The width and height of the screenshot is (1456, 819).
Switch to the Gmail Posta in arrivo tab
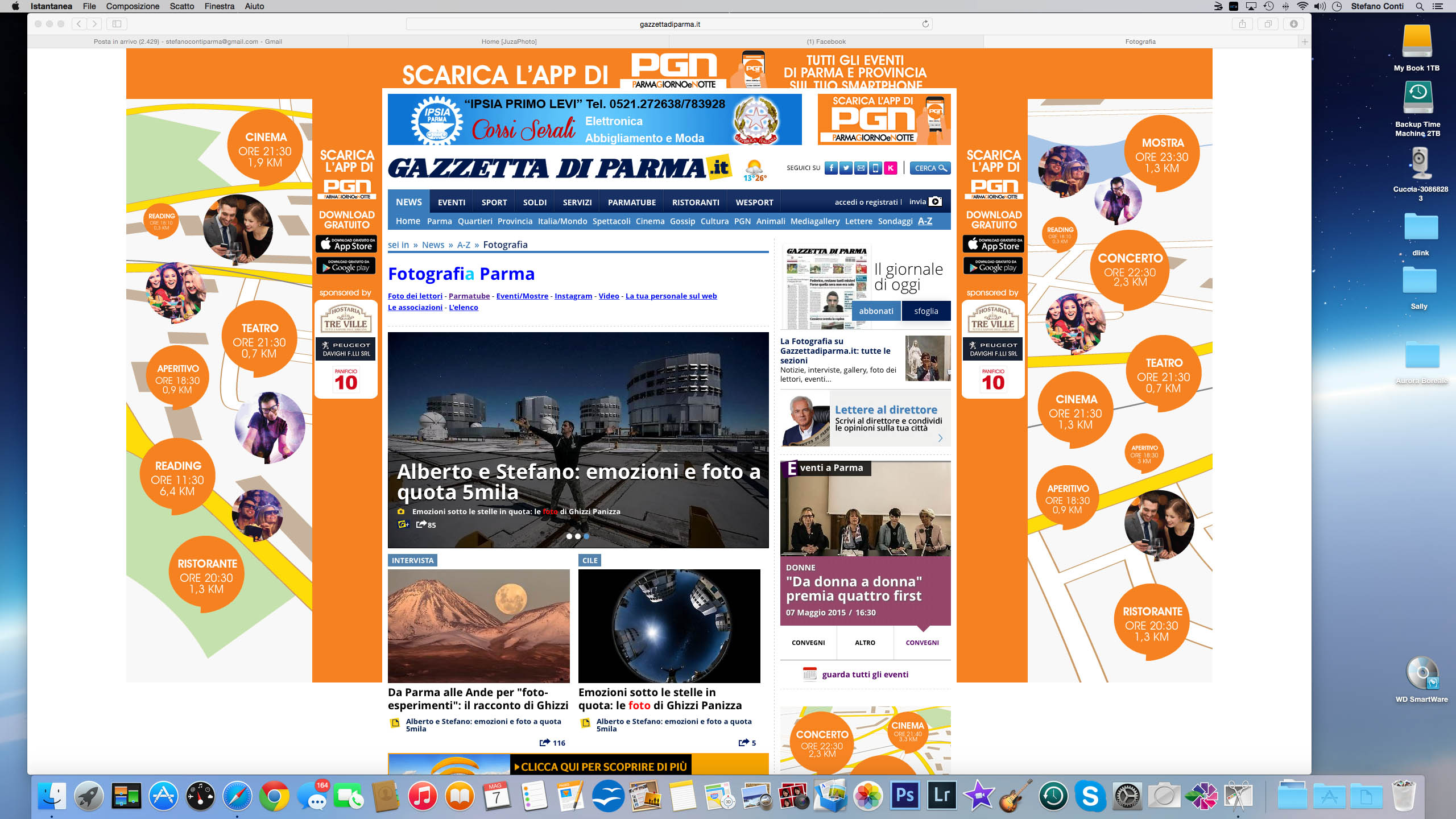[188, 42]
